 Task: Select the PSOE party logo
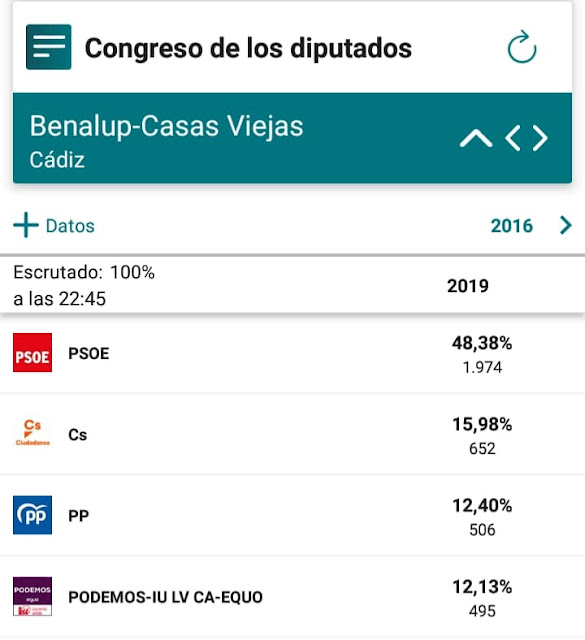pos(32,352)
